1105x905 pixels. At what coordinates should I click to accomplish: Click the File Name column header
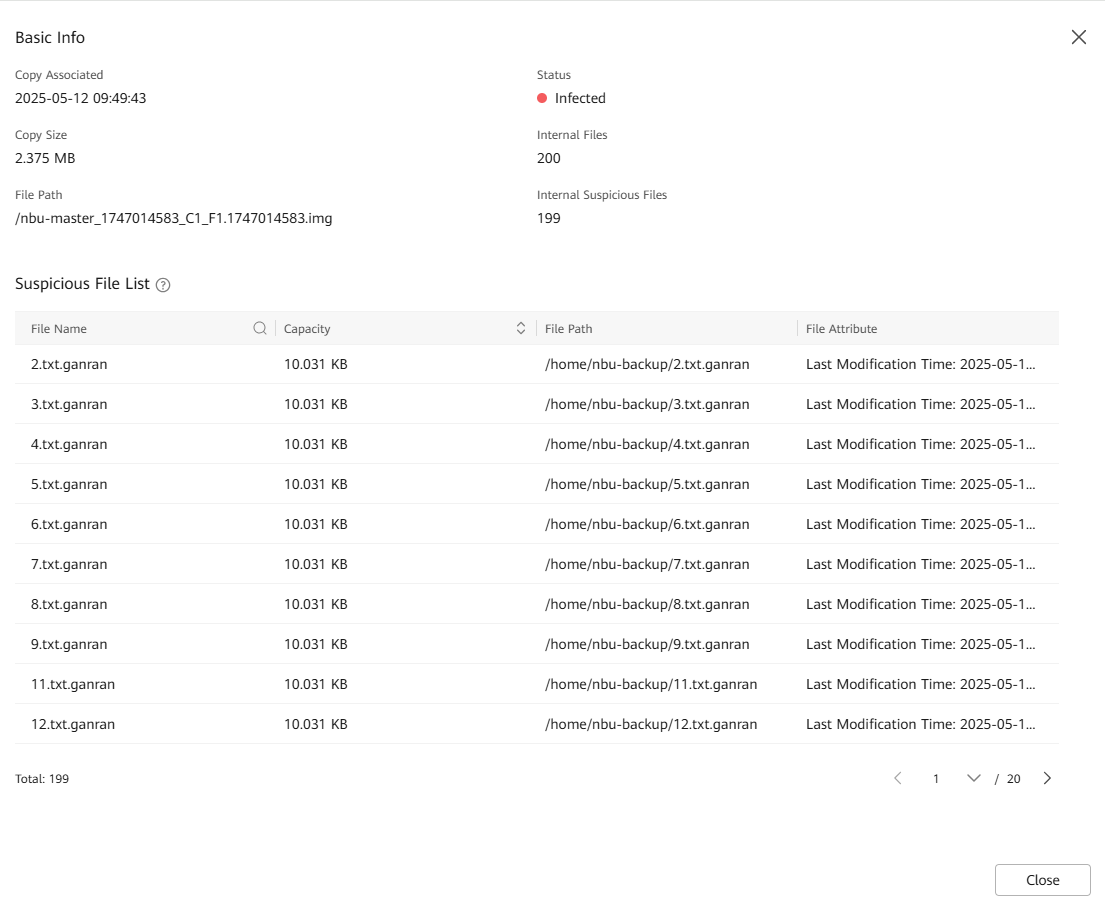[x=59, y=328]
